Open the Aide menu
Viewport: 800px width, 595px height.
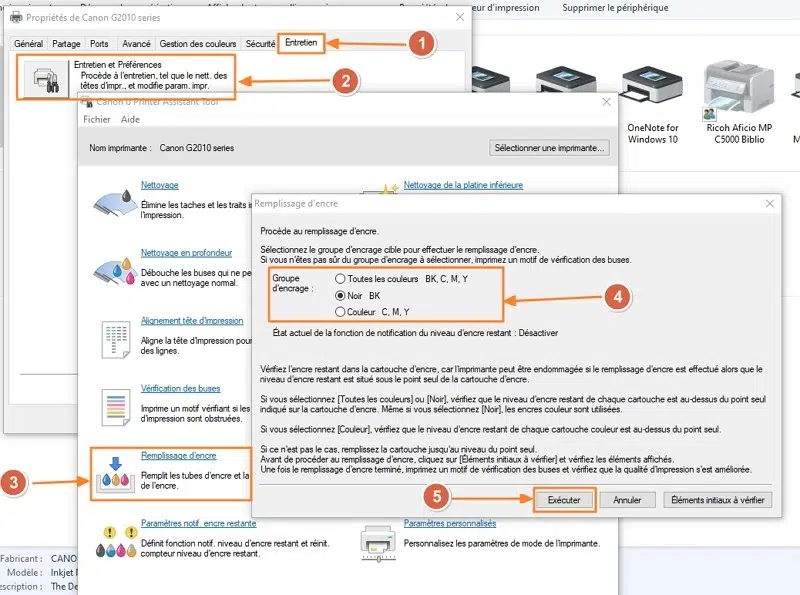coord(130,119)
